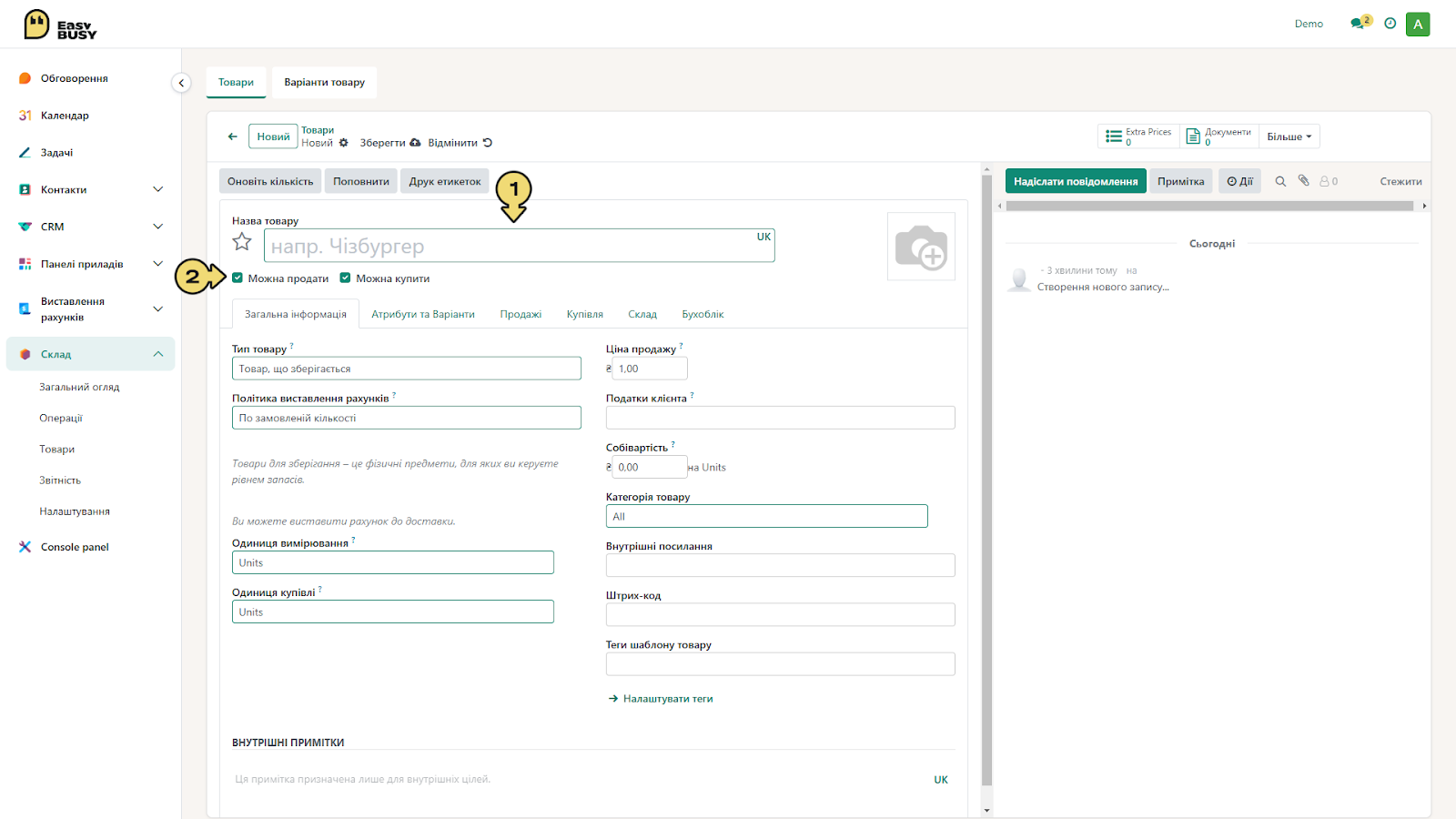The image size is (1456, 819).
Task: Upload product photo via camera placeholder
Action: tap(921, 247)
